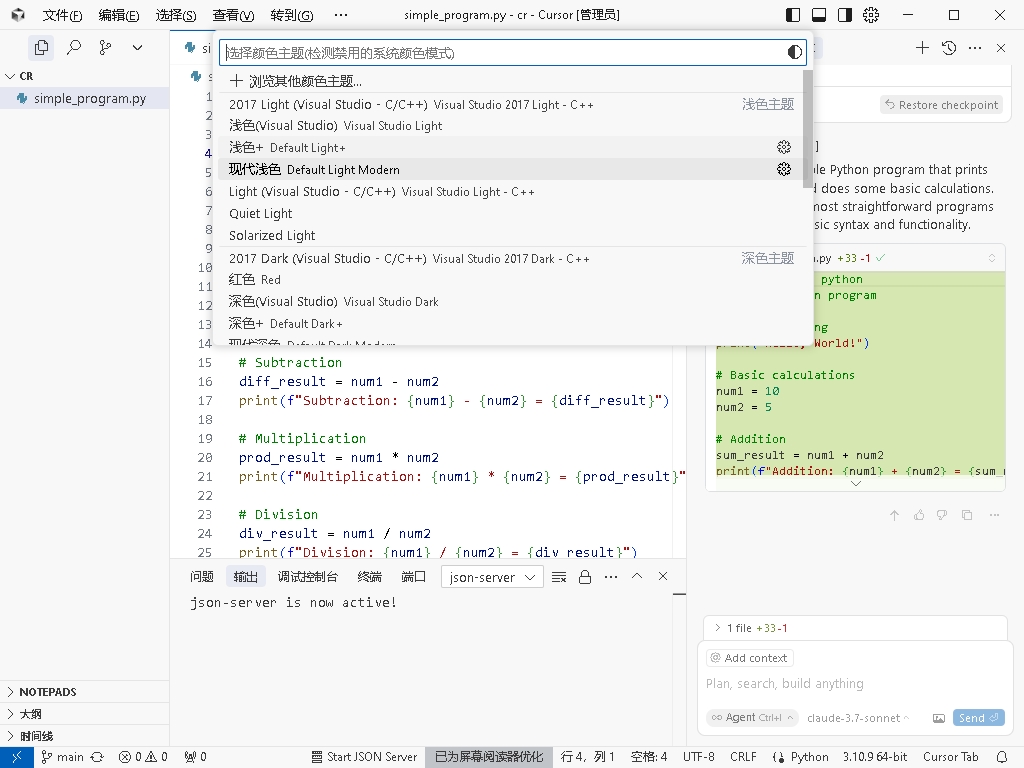Collapse the CR folder section
This screenshot has width=1024, height=768.
[x=85, y=76]
